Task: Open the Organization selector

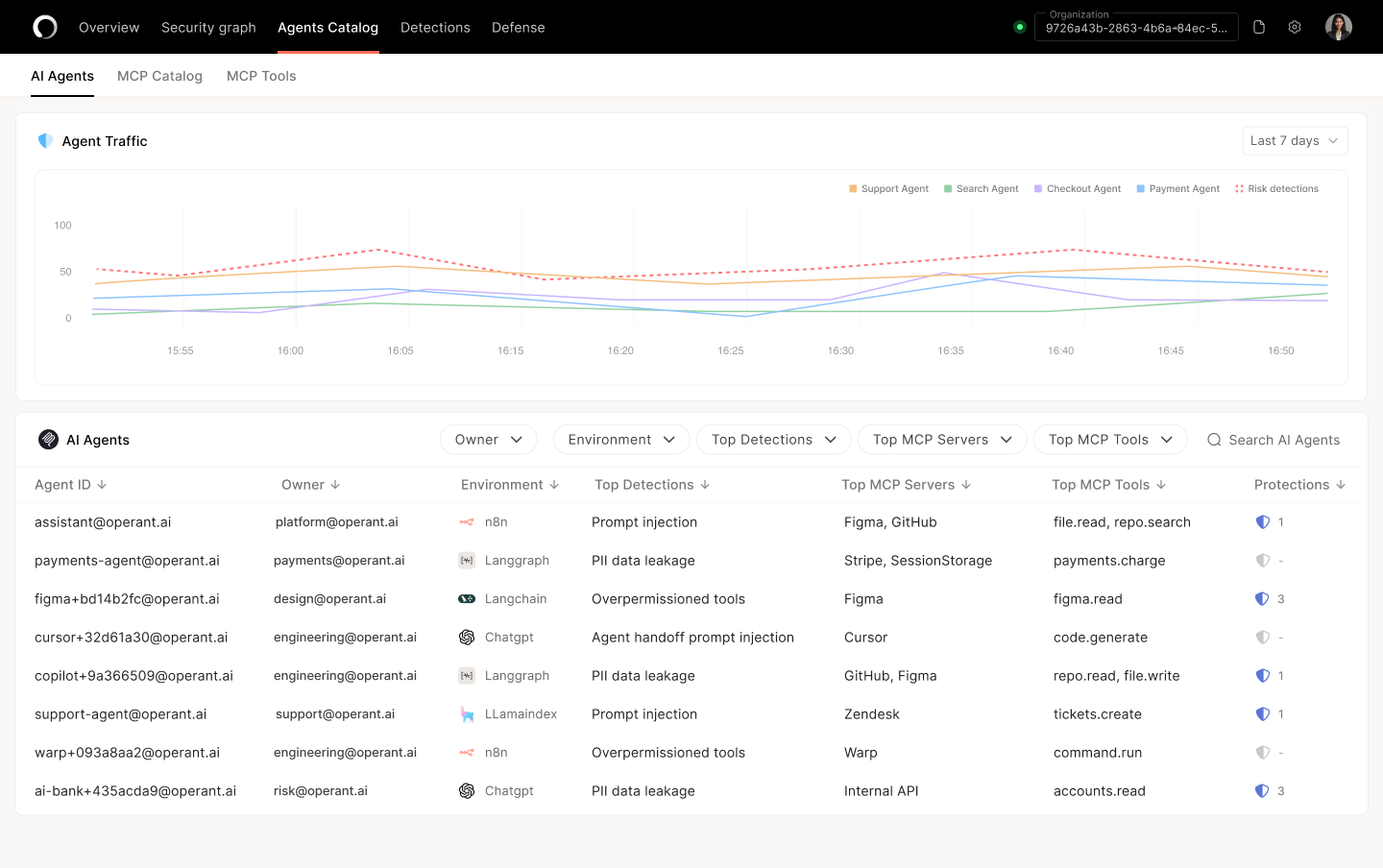Action: point(1136,27)
